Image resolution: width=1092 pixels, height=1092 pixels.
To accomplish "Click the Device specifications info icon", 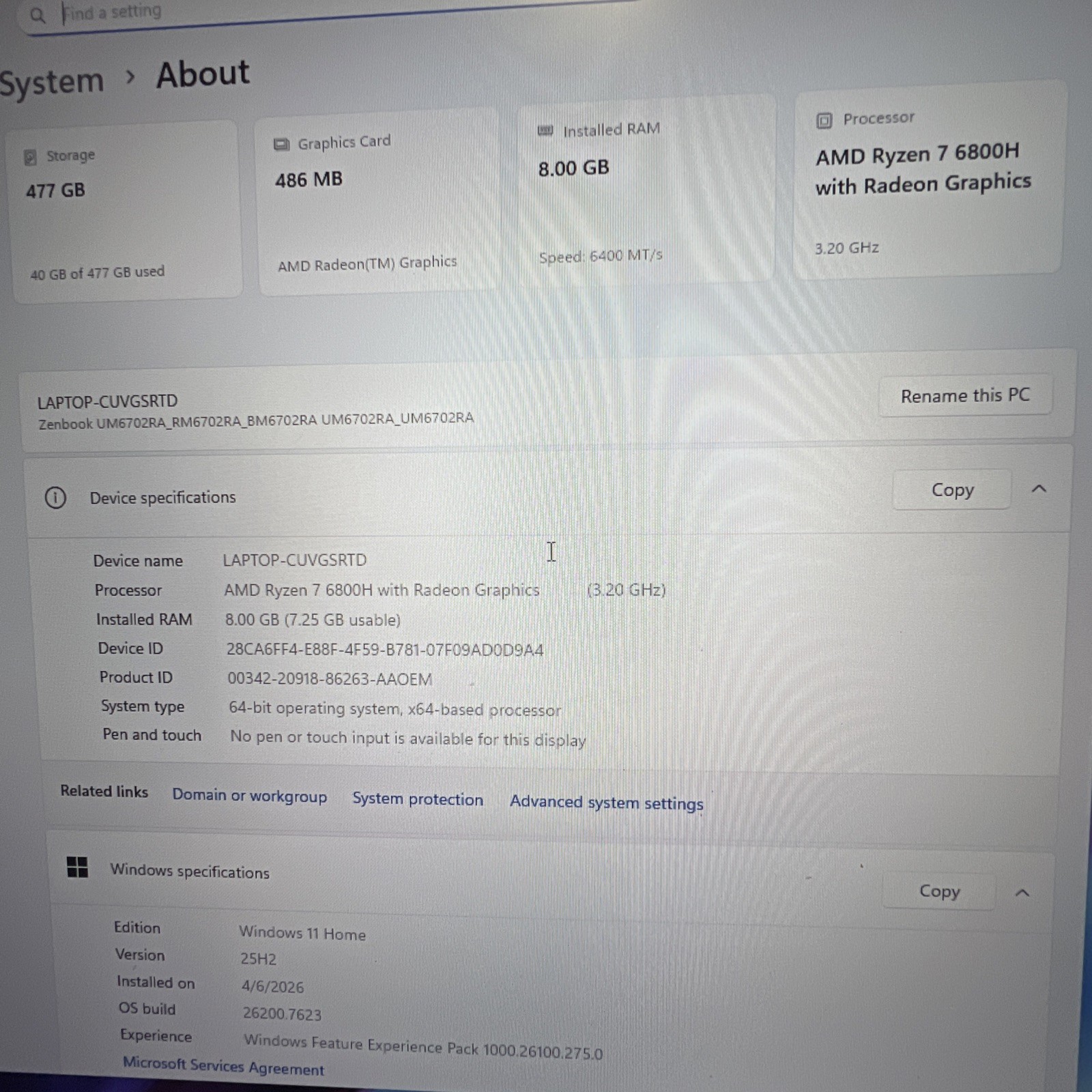I will 55,498.
